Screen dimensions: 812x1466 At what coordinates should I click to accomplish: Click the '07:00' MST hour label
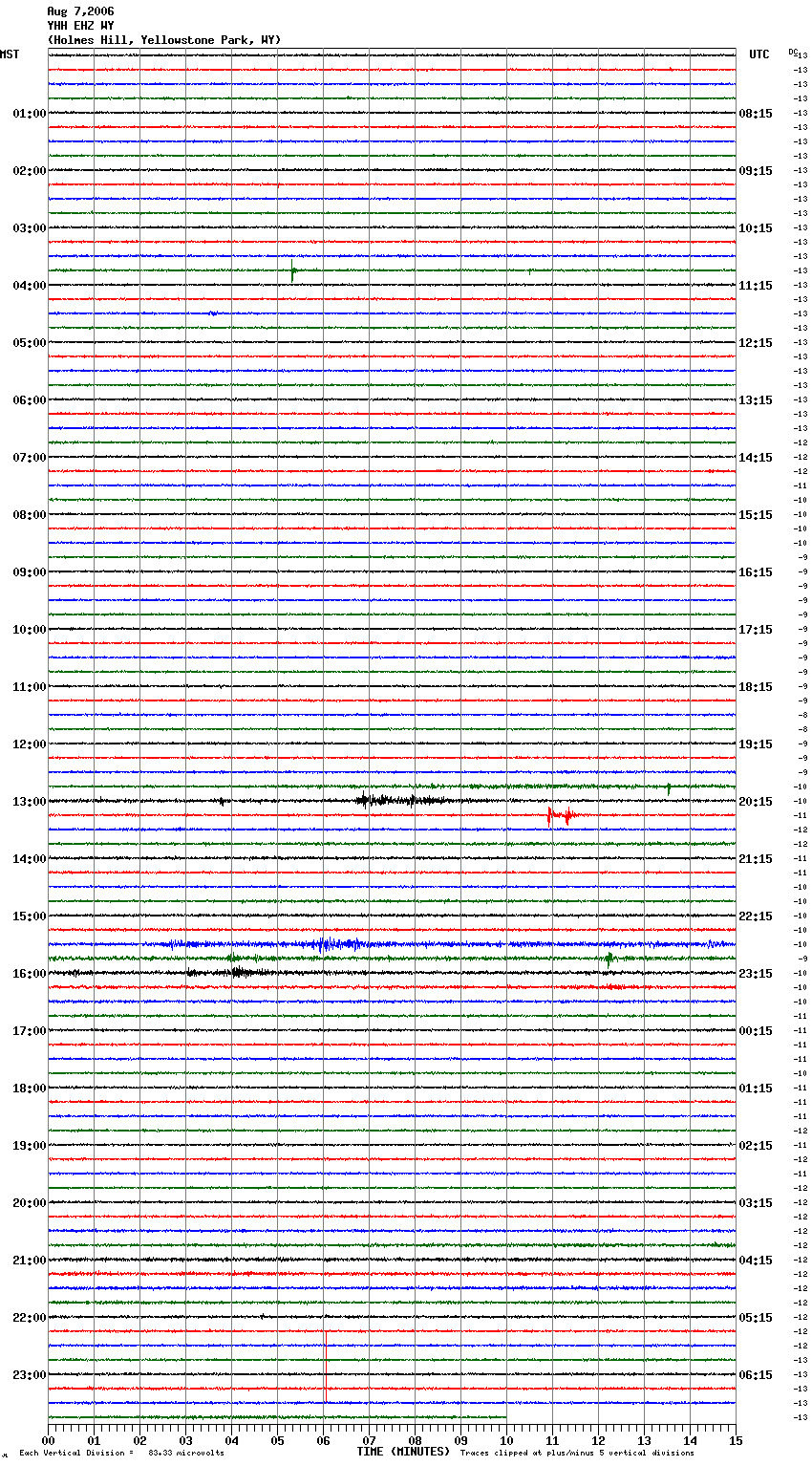click(30, 458)
